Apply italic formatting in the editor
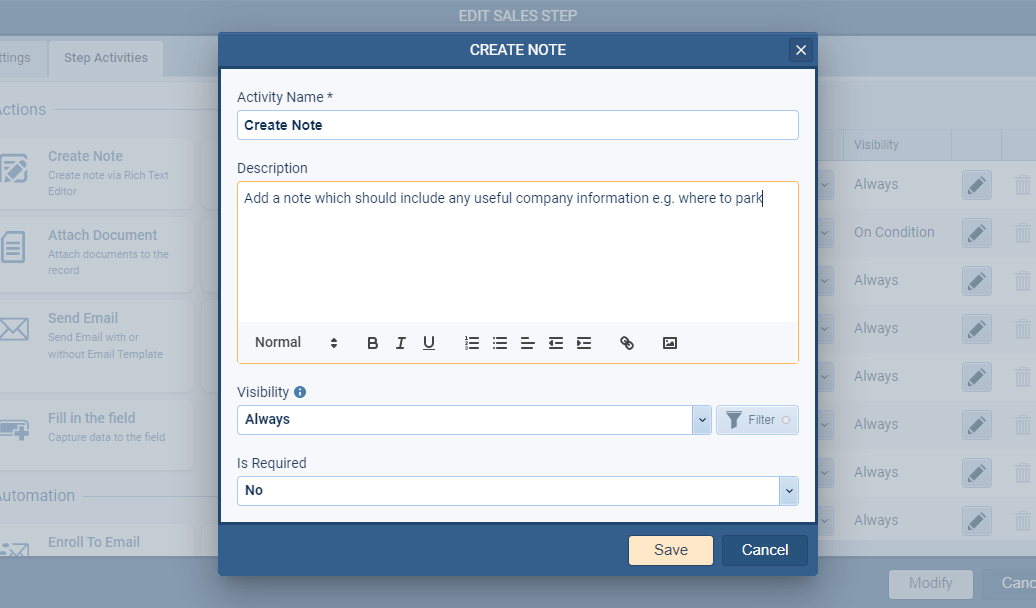The image size is (1036, 608). click(x=401, y=343)
